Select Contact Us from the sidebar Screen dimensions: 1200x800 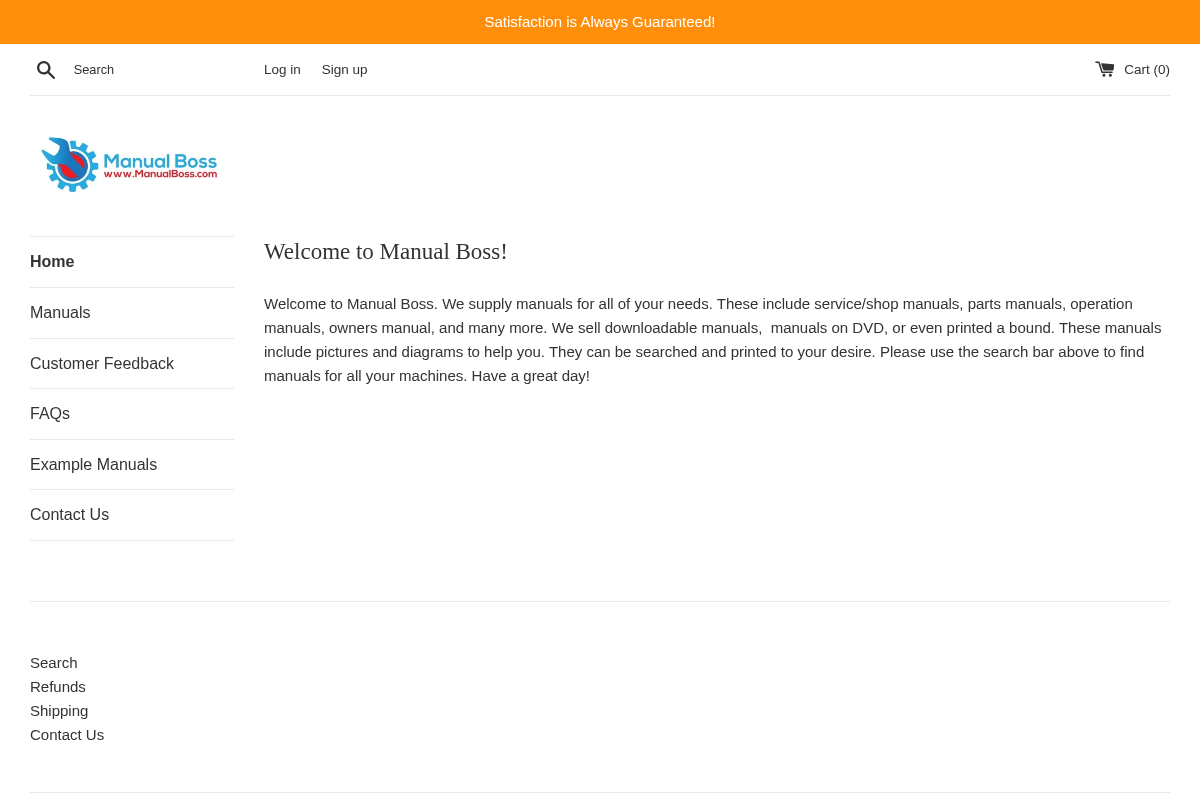pyautogui.click(x=69, y=514)
